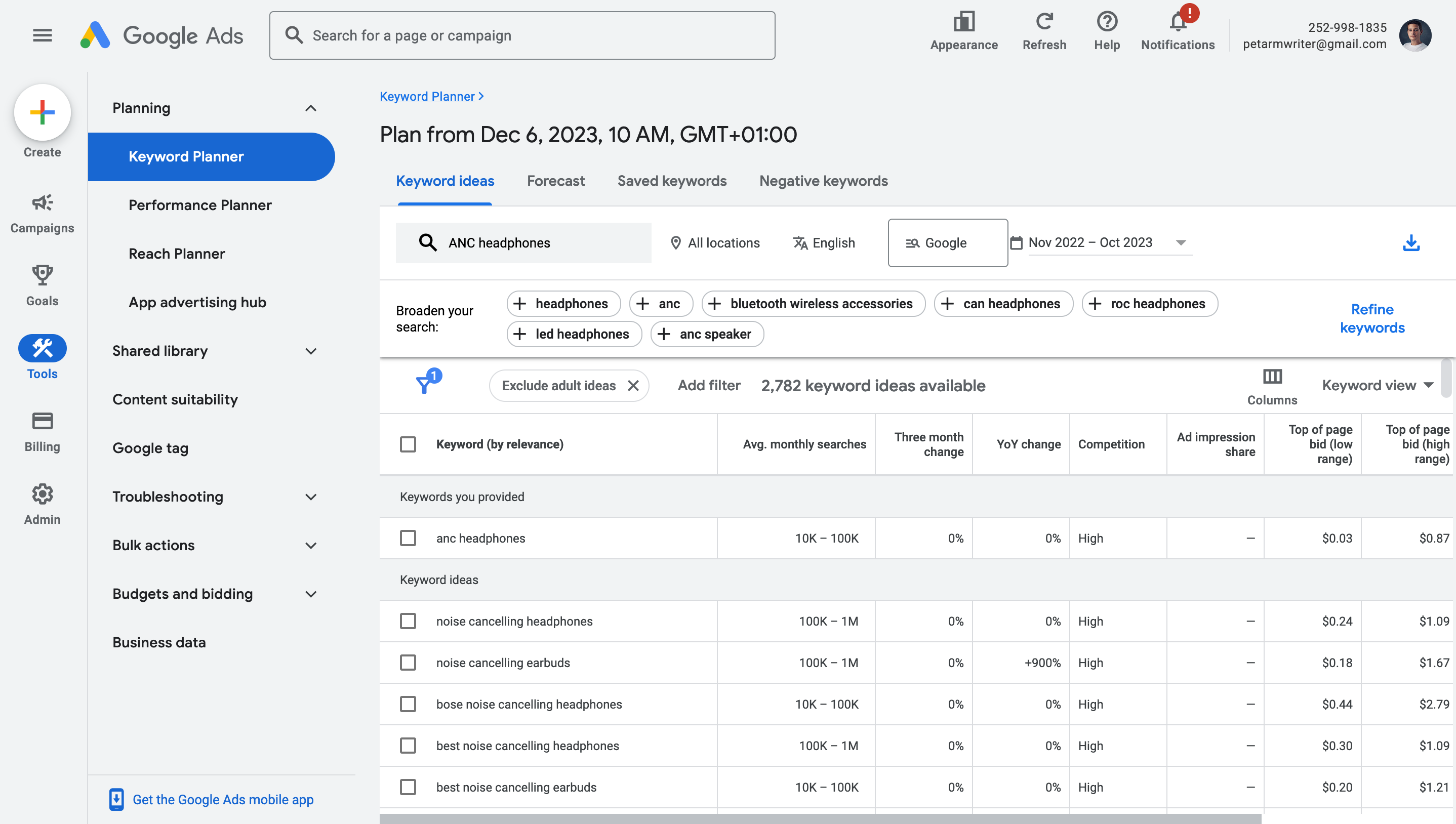Screen dimensions: 1456x824
Task: Switch to the Forecast tab
Action: click(556, 181)
